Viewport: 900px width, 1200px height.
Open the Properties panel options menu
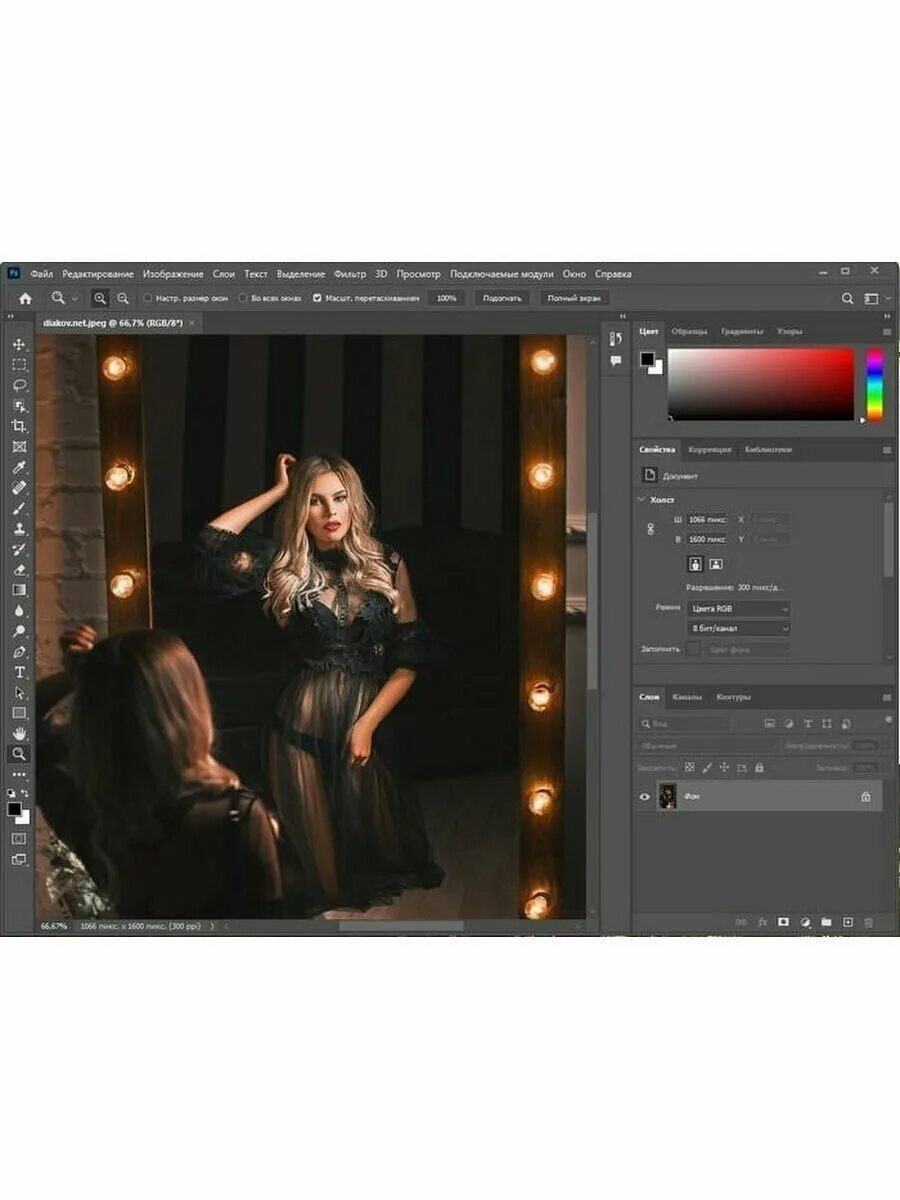(886, 450)
